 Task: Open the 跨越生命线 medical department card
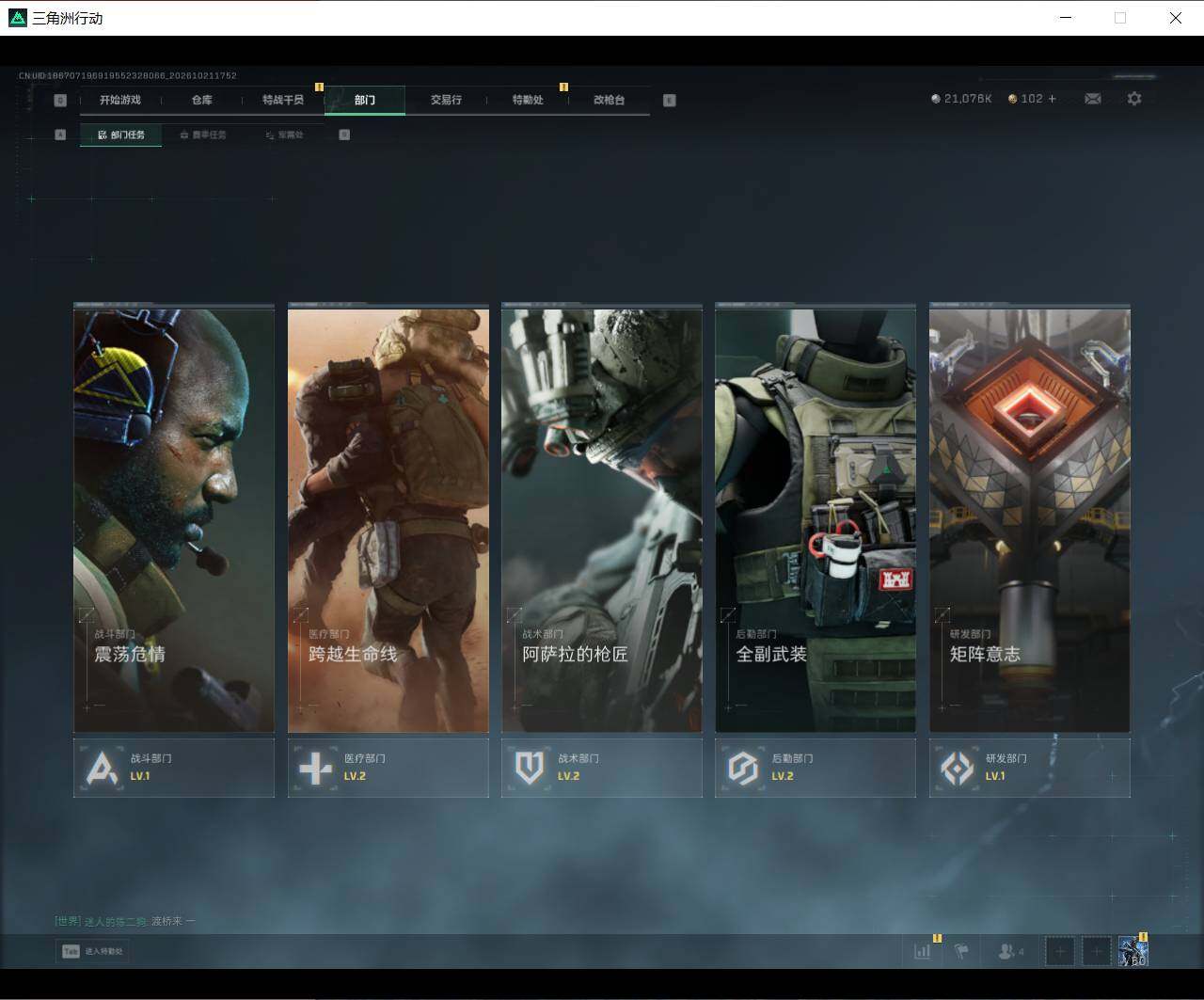click(388, 518)
